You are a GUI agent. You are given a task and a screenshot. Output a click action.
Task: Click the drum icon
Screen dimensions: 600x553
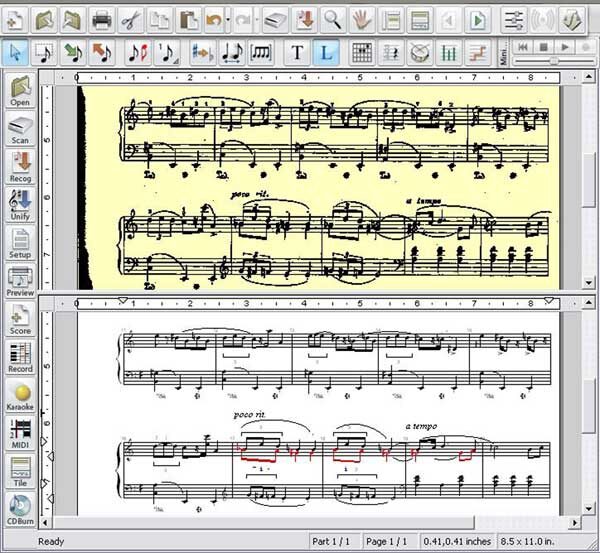(x=420, y=52)
